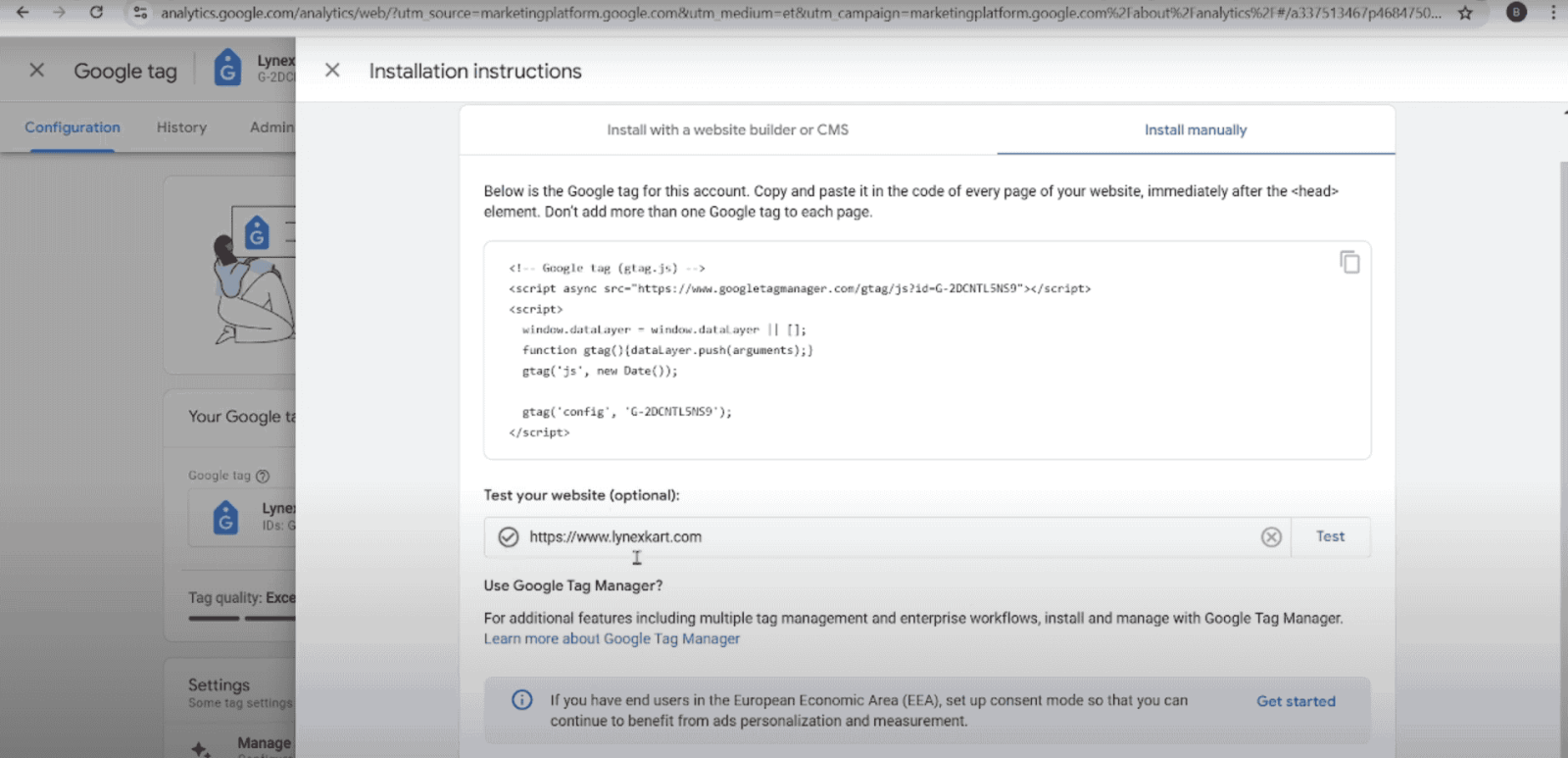Viewport: 1568px width, 758px height.
Task: Go forward with the browser forward arrow
Action: click(x=59, y=13)
